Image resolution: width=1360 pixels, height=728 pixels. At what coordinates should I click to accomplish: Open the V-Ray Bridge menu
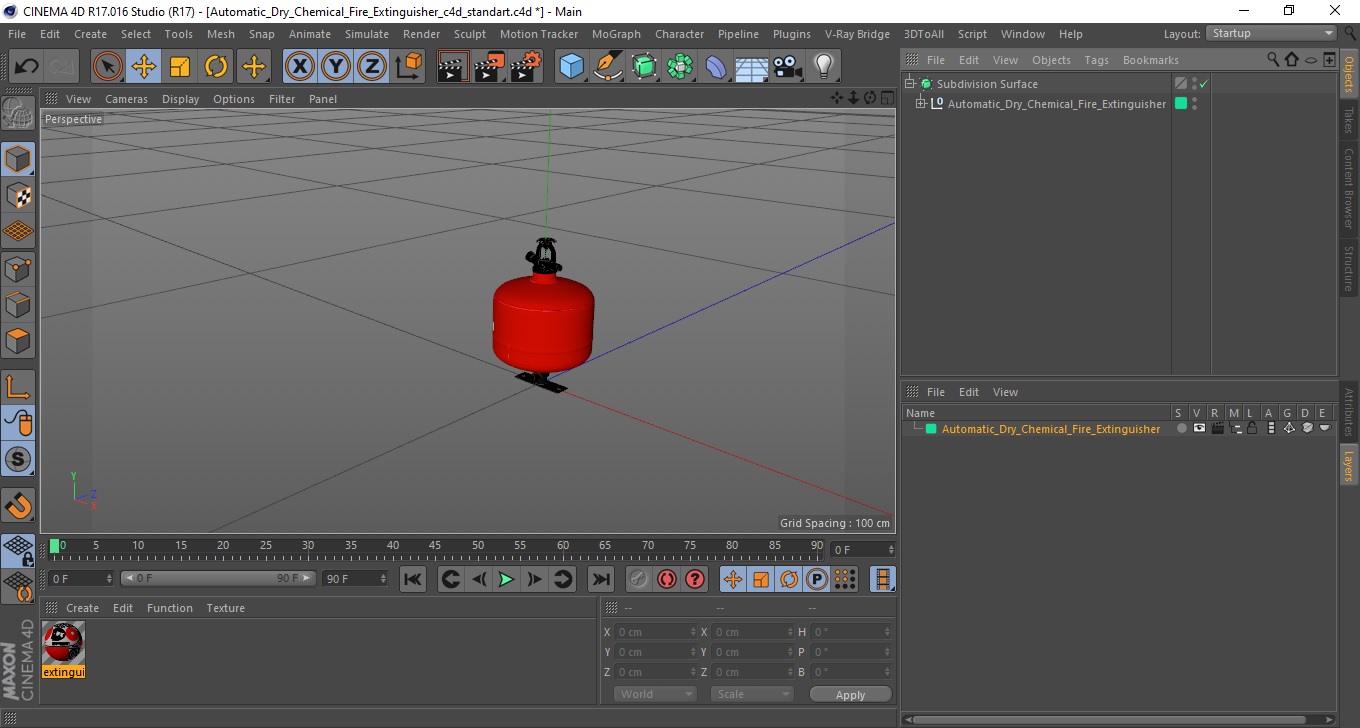[x=857, y=34]
